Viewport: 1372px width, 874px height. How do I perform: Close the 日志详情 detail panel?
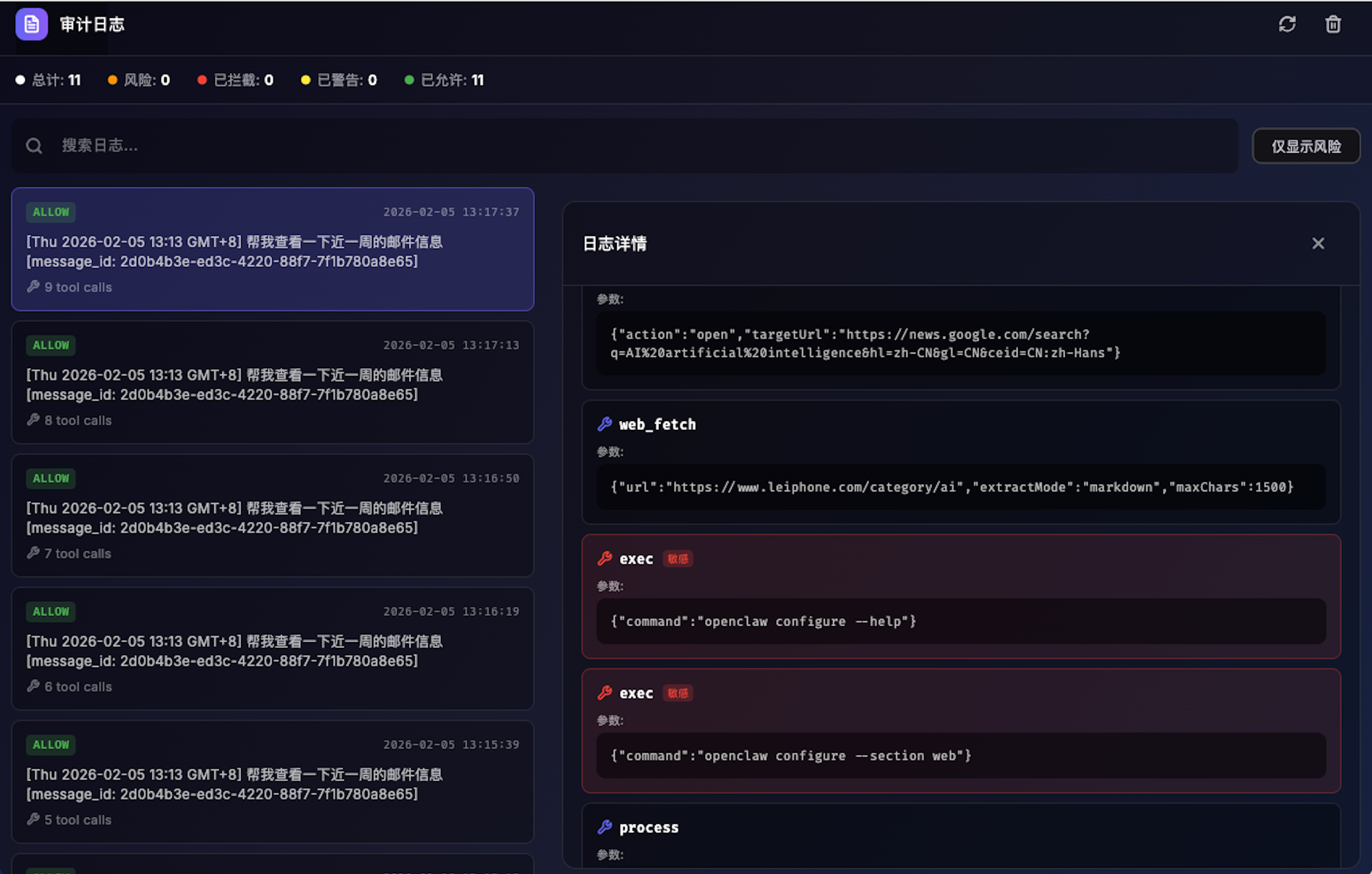(1318, 243)
